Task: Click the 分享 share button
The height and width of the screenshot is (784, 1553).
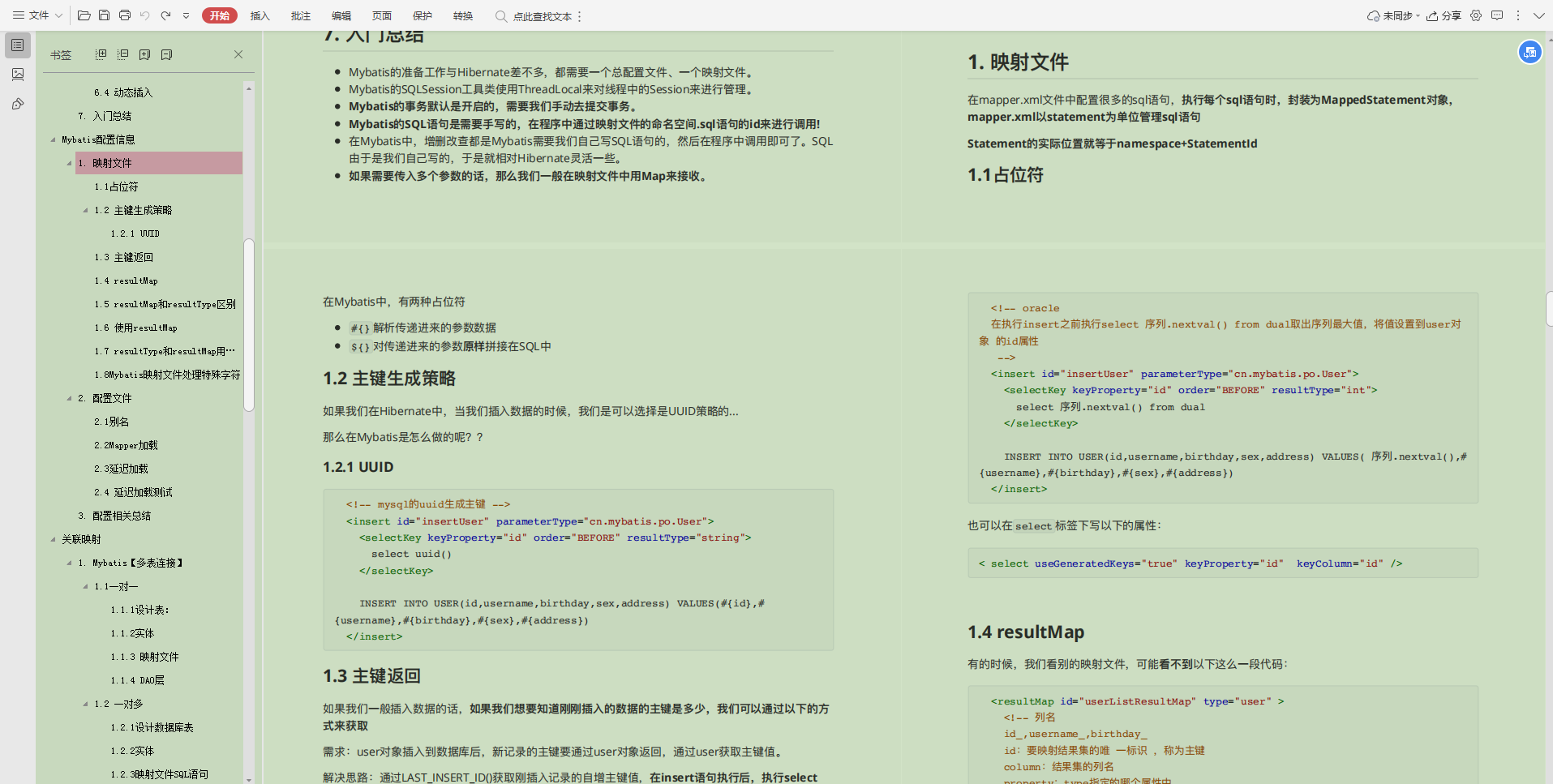Action: pos(1444,15)
